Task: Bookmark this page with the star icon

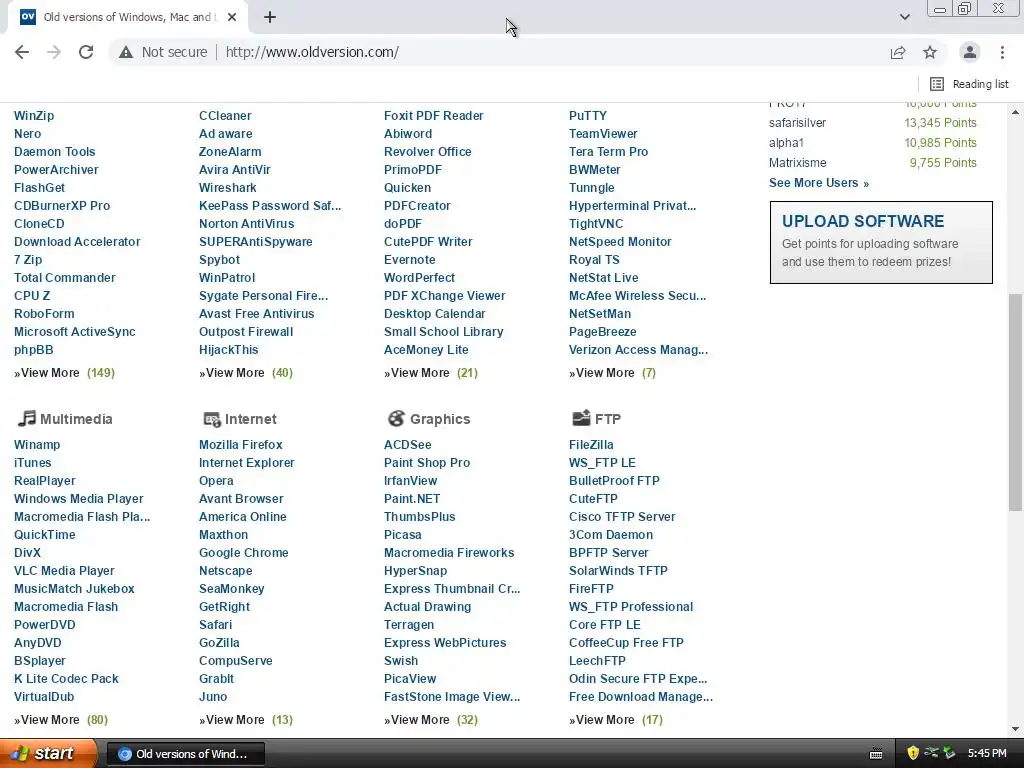Action: [x=930, y=52]
